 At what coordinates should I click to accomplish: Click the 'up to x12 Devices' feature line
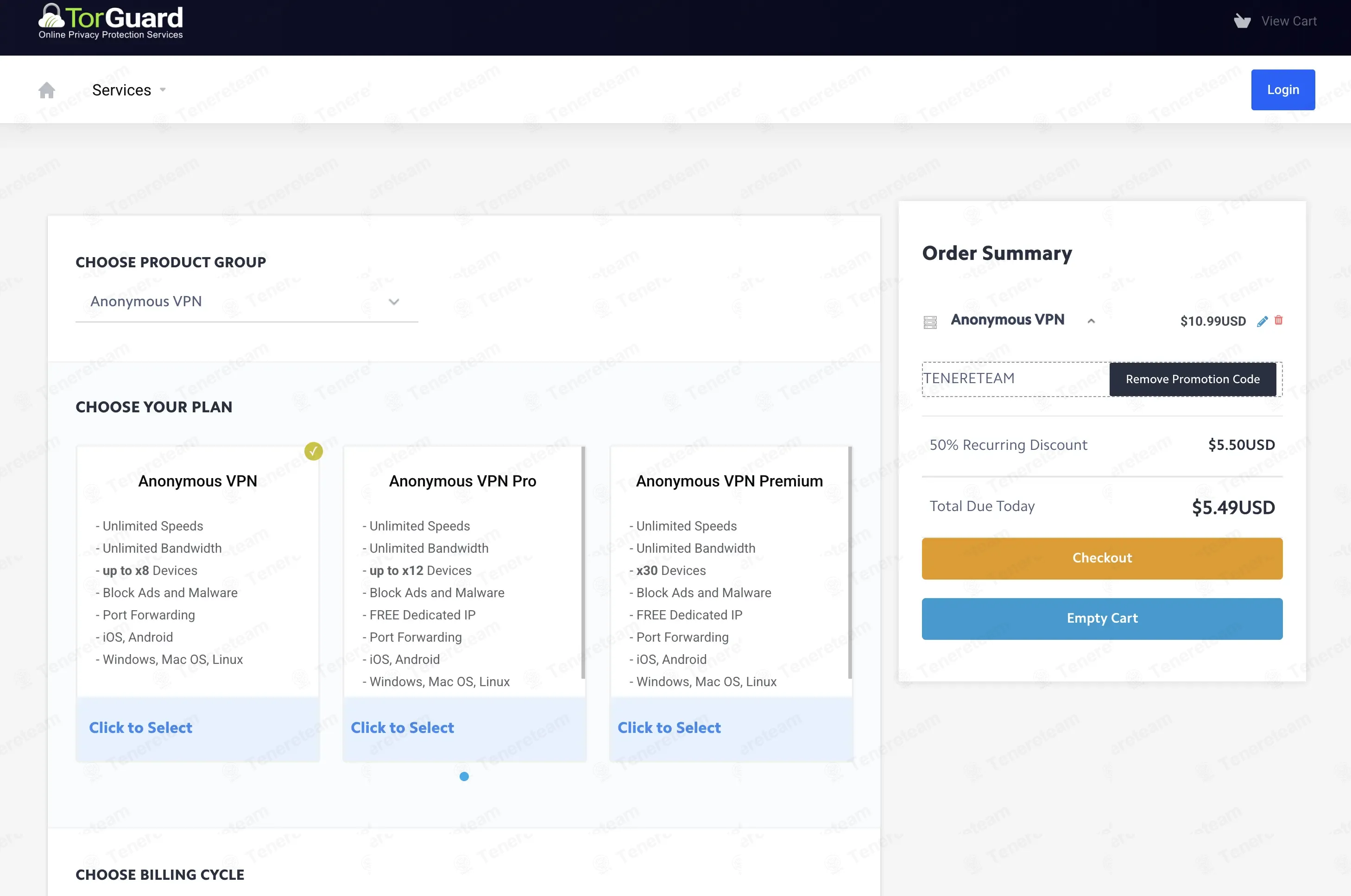pos(417,570)
